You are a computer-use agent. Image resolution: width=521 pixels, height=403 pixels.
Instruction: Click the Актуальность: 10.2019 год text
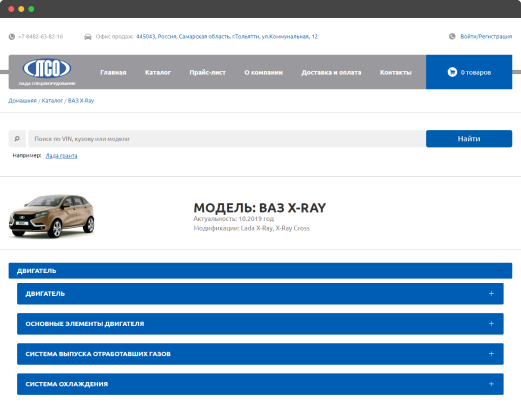pyautogui.click(x=234, y=219)
